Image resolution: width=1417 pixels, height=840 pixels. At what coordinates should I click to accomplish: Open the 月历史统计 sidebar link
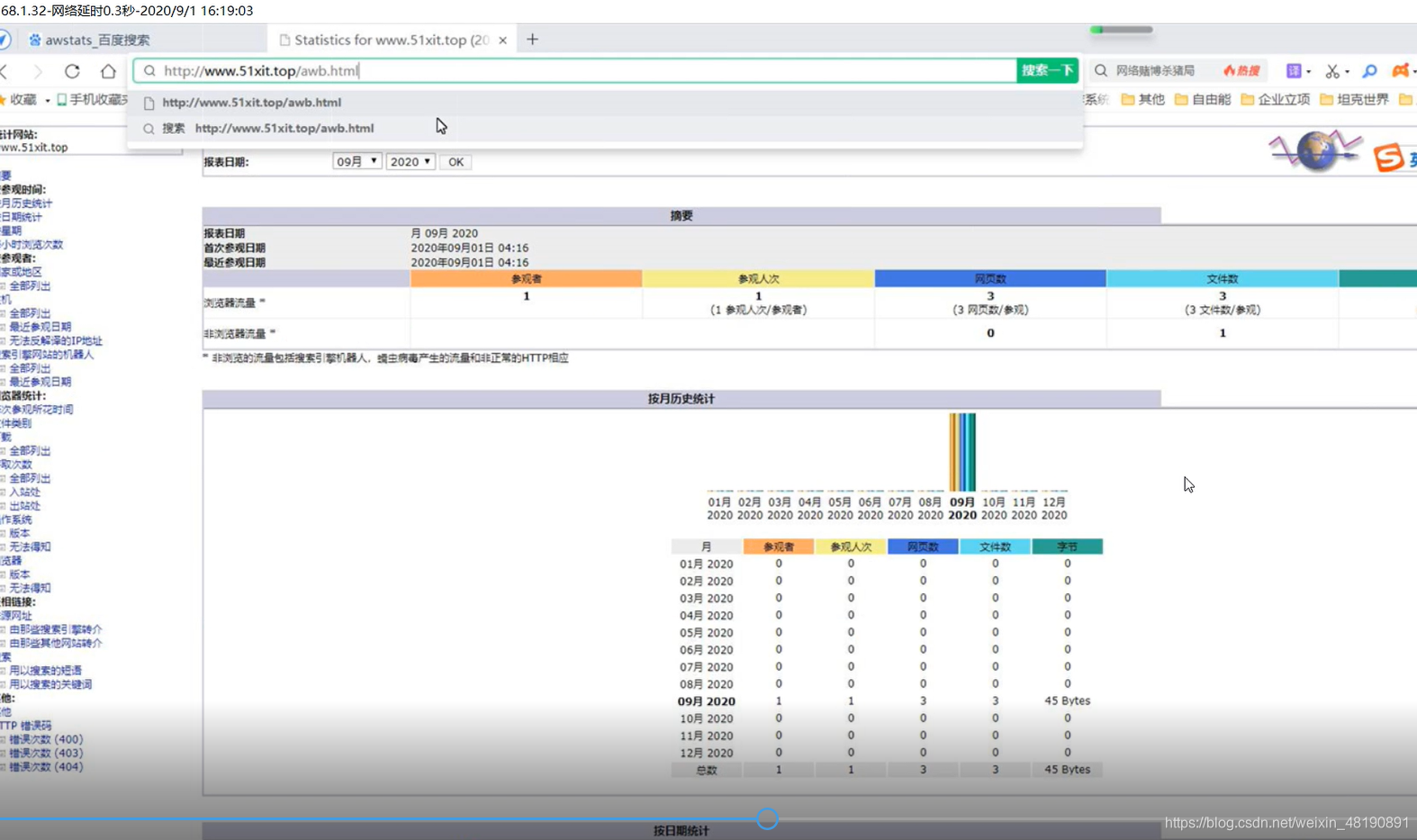[x=27, y=203]
